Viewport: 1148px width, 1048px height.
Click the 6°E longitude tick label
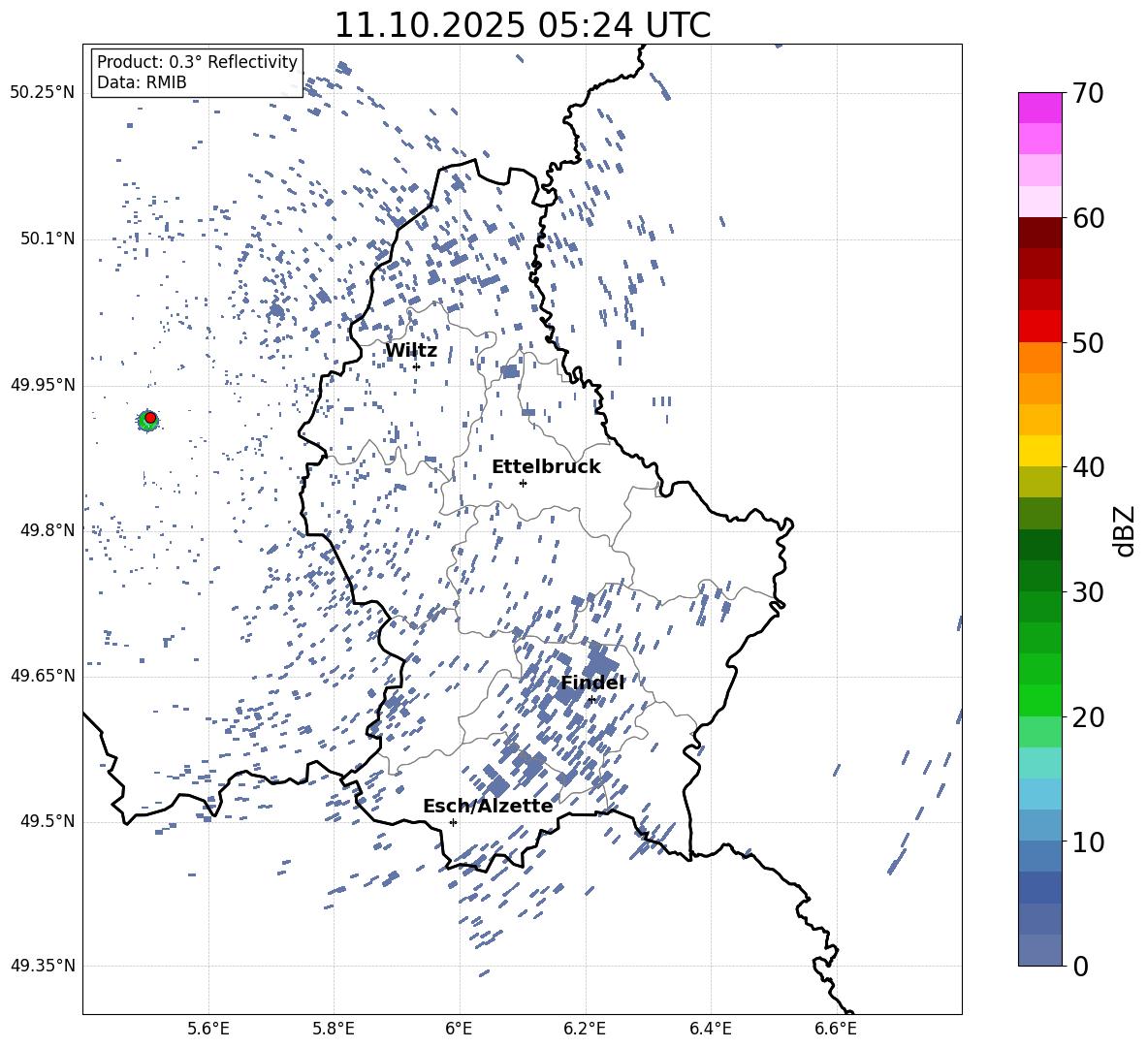click(x=459, y=1030)
